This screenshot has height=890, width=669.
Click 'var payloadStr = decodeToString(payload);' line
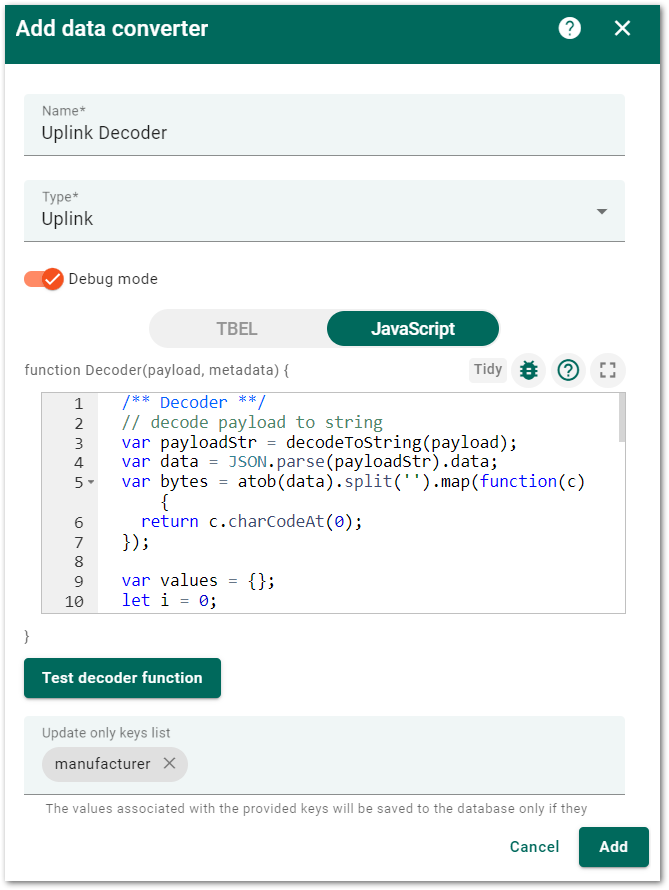click(319, 442)
